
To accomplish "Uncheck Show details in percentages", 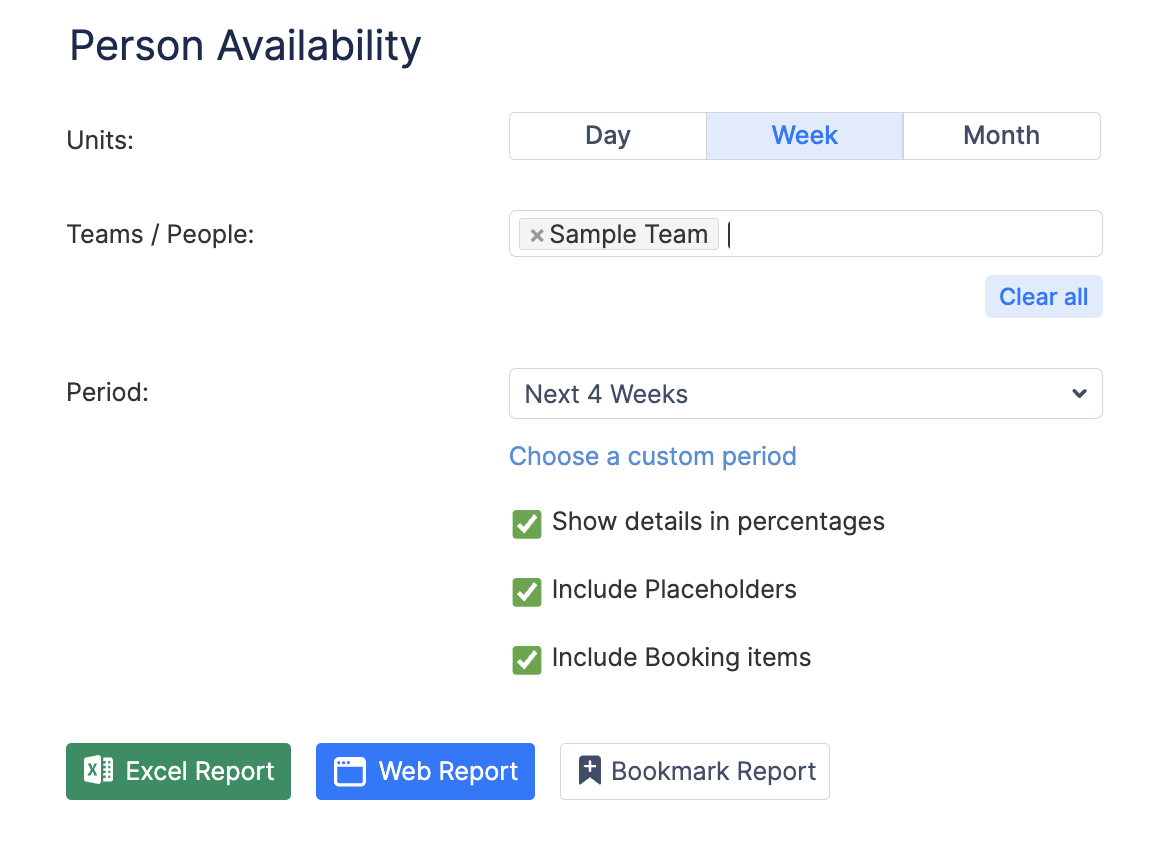I will (x=526, y=523).
